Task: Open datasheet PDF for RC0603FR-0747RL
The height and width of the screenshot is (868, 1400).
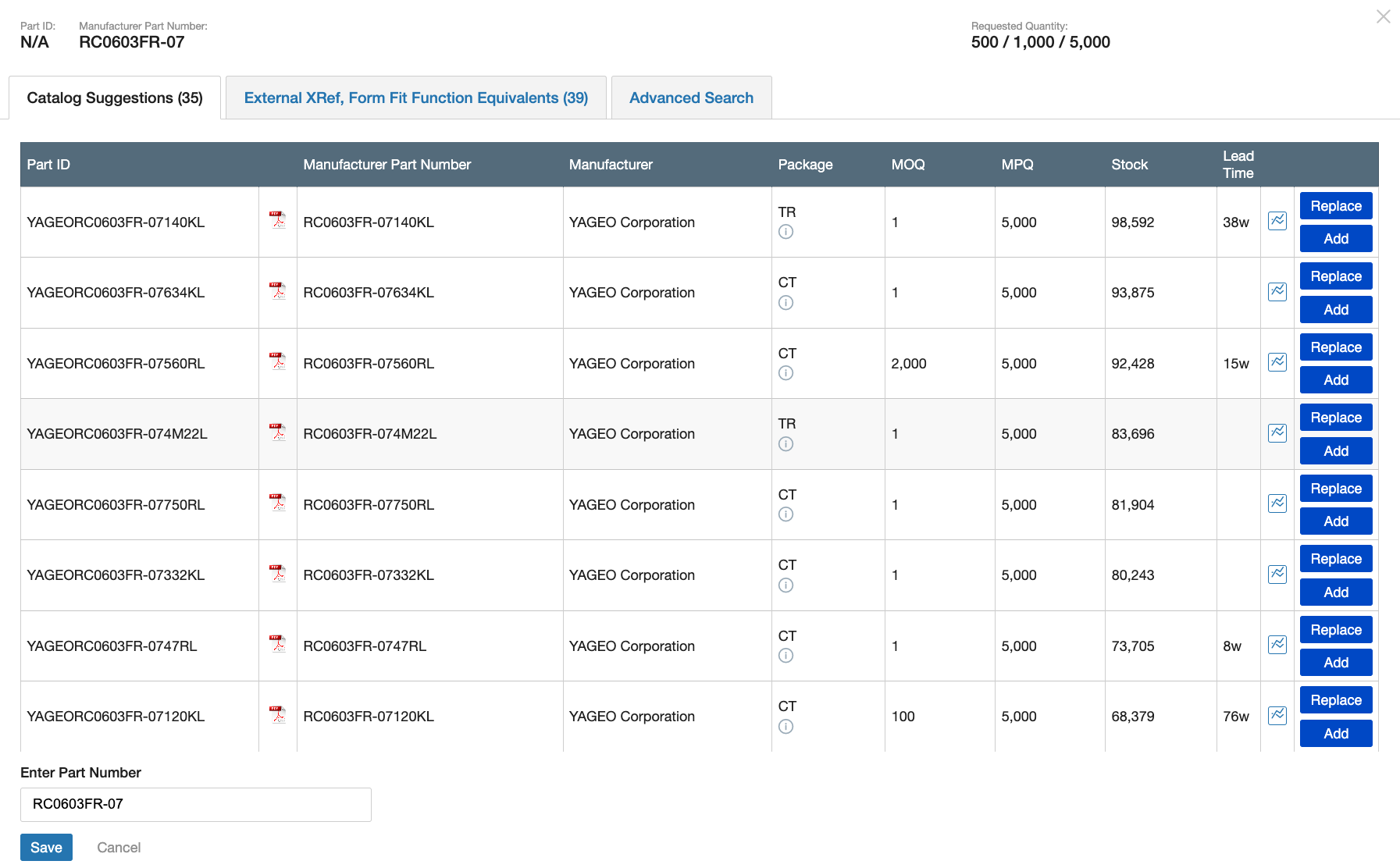Action: point(277,643)
